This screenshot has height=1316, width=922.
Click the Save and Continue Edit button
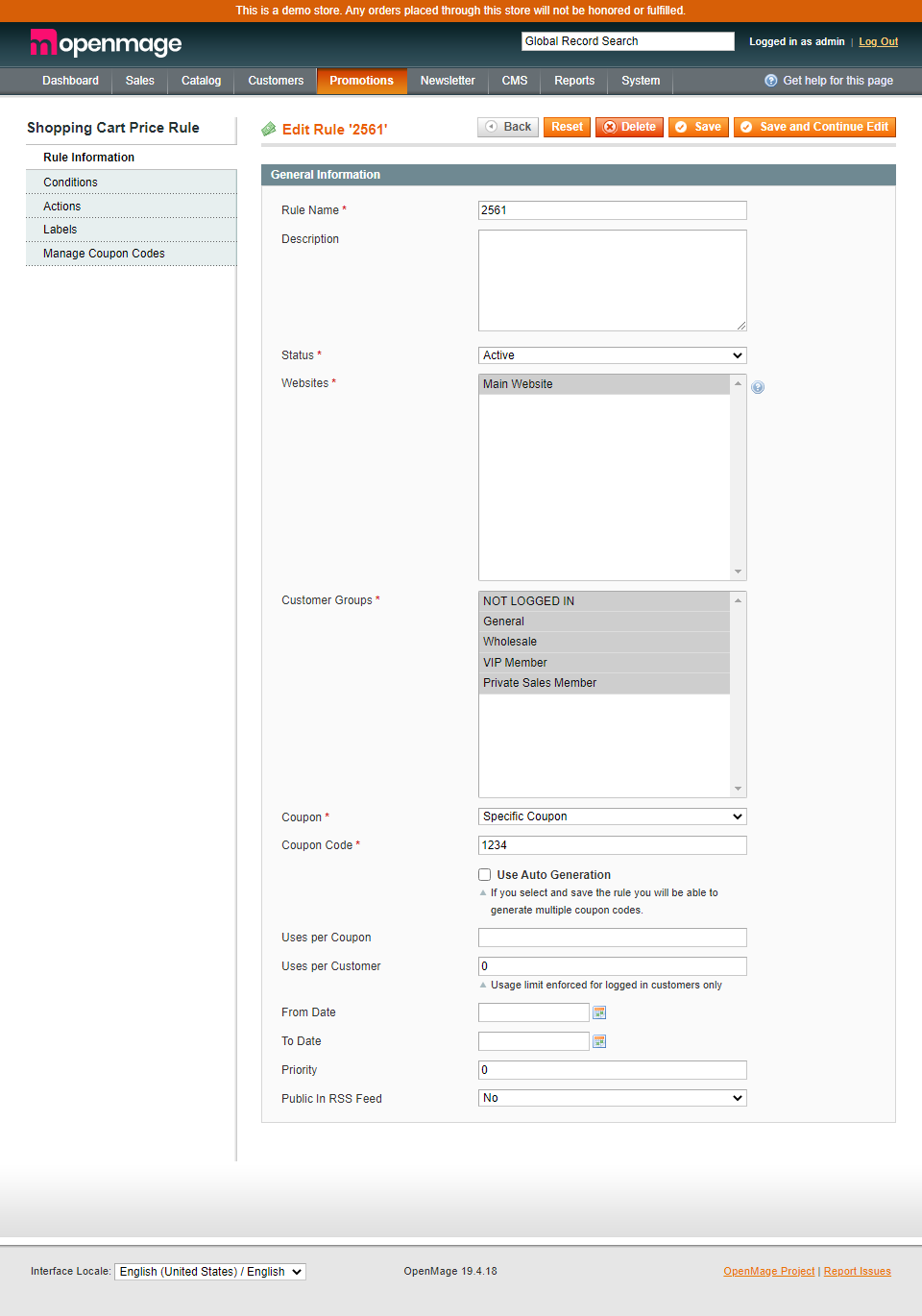(x=813, y=126)
